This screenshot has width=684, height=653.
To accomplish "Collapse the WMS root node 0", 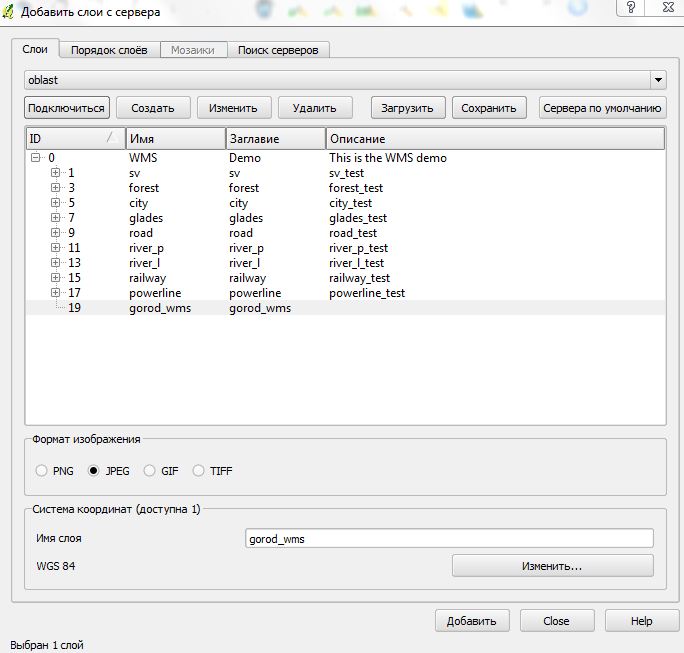I will tap(36, 158).
